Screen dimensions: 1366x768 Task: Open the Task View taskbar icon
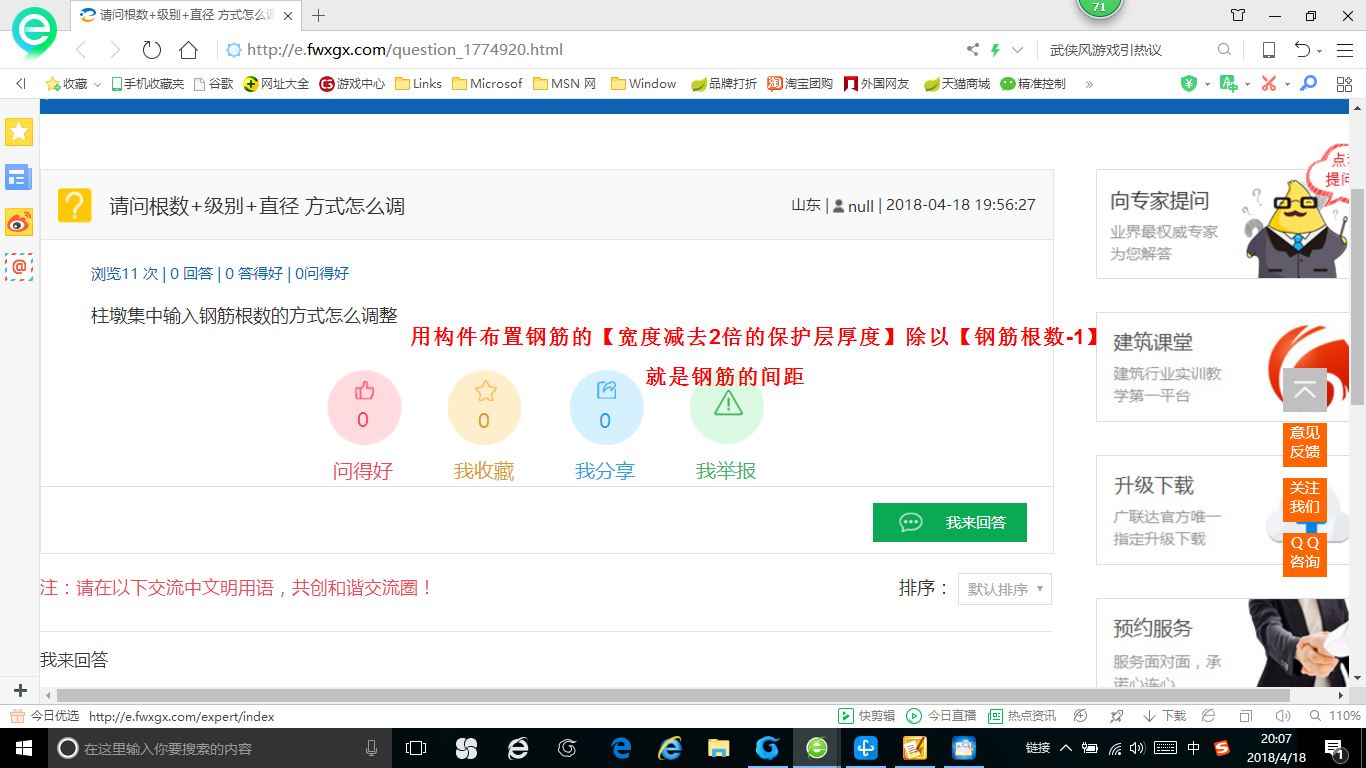(416, 748)
